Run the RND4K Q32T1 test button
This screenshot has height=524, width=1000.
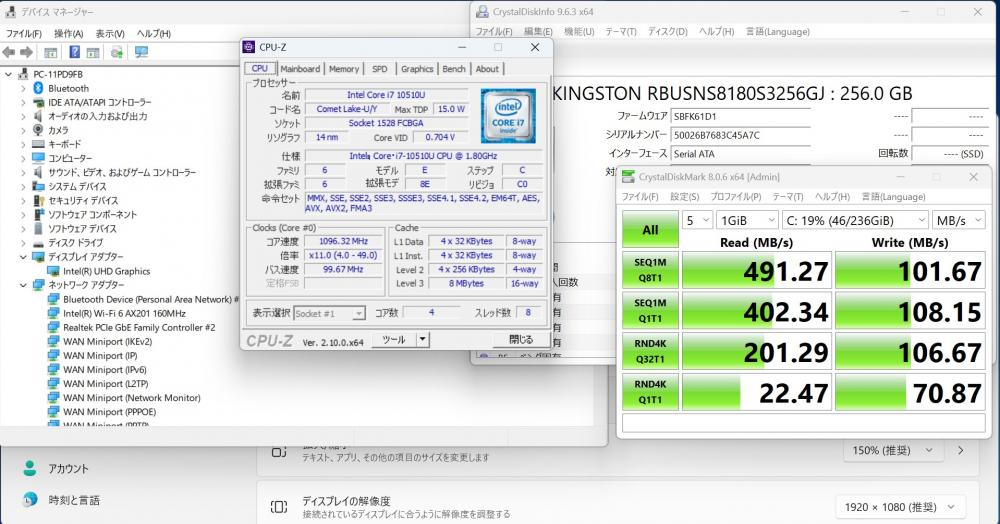click(650, 351)
